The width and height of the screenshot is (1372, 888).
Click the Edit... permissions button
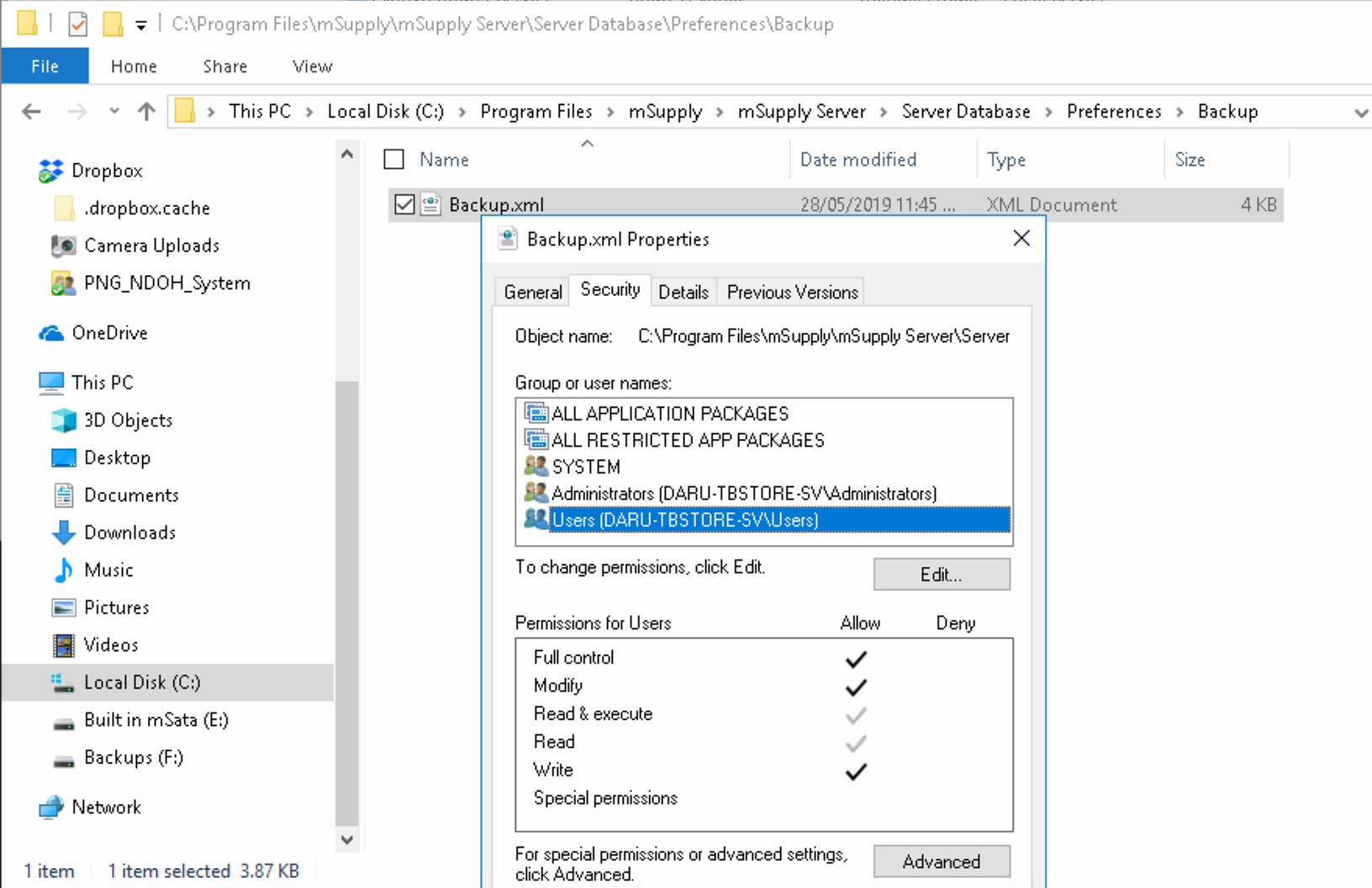pyautogui.click(x=941, y=574)
